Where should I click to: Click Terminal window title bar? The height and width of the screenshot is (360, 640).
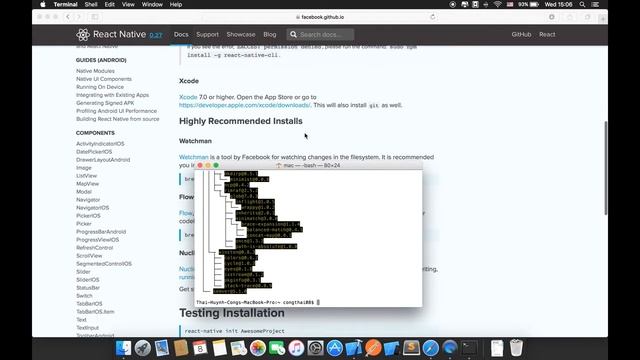click(309, 165)
